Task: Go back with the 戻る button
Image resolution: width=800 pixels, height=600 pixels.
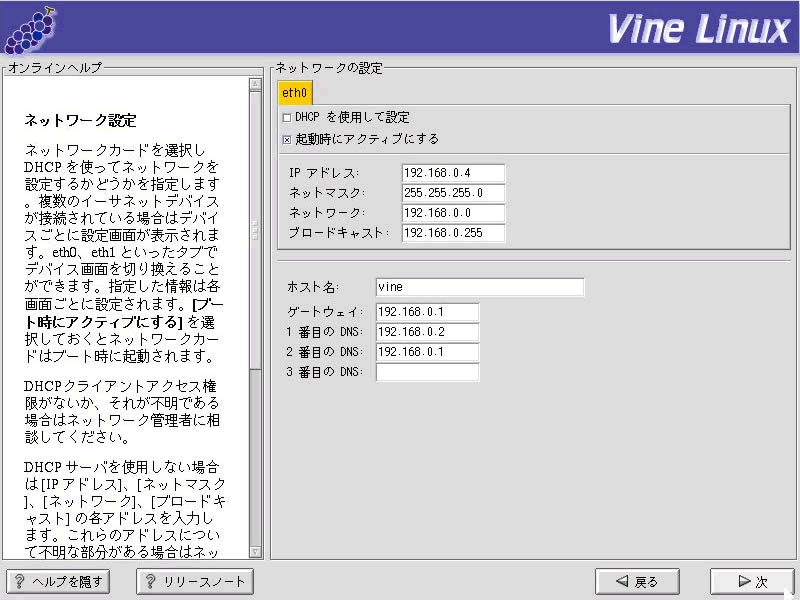Action: pyautogui.click(x=637, y=582)
